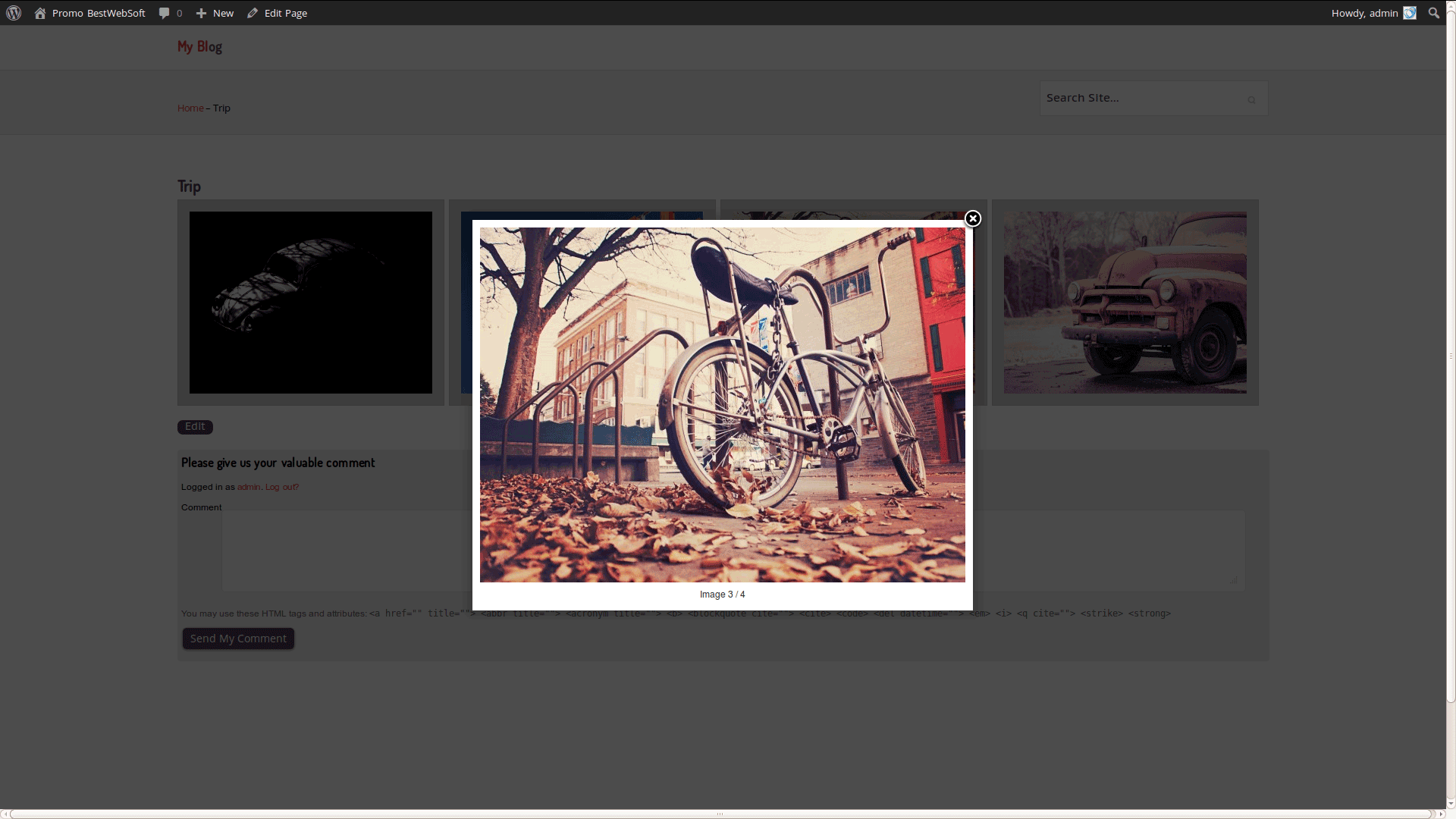The width and height of the screenshot is (1456, 819).
Task: Click the search submit magnifier icon
Action: pyautogui.click(x=1251, y=99)
